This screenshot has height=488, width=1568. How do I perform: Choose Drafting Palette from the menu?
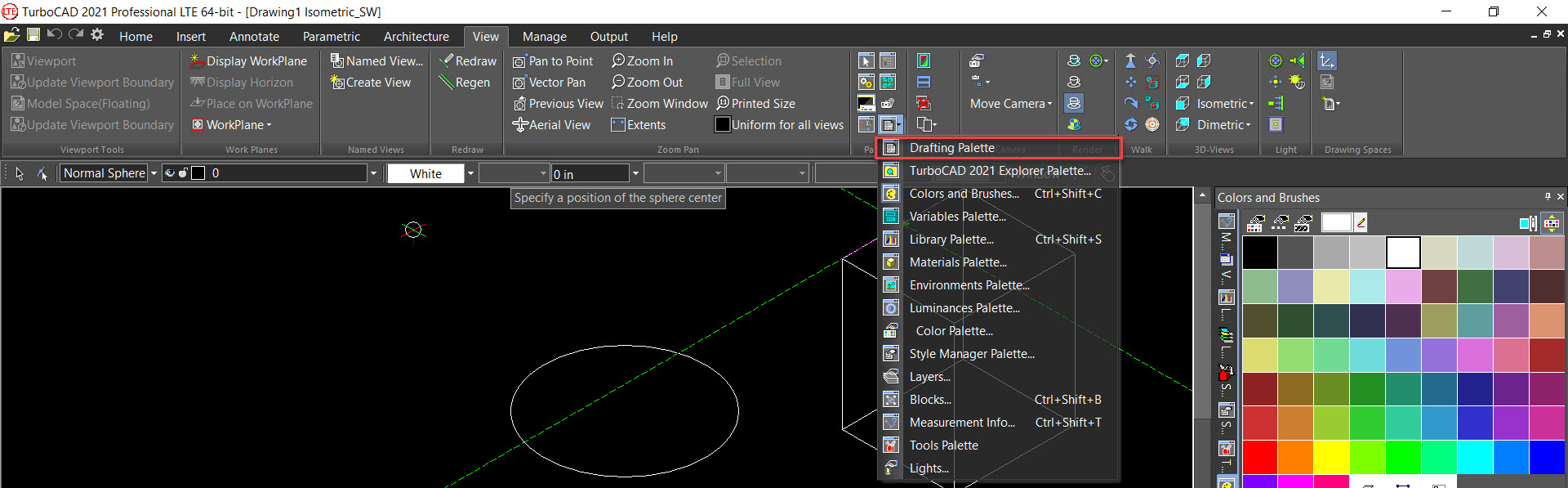click(x=999, y=148)
